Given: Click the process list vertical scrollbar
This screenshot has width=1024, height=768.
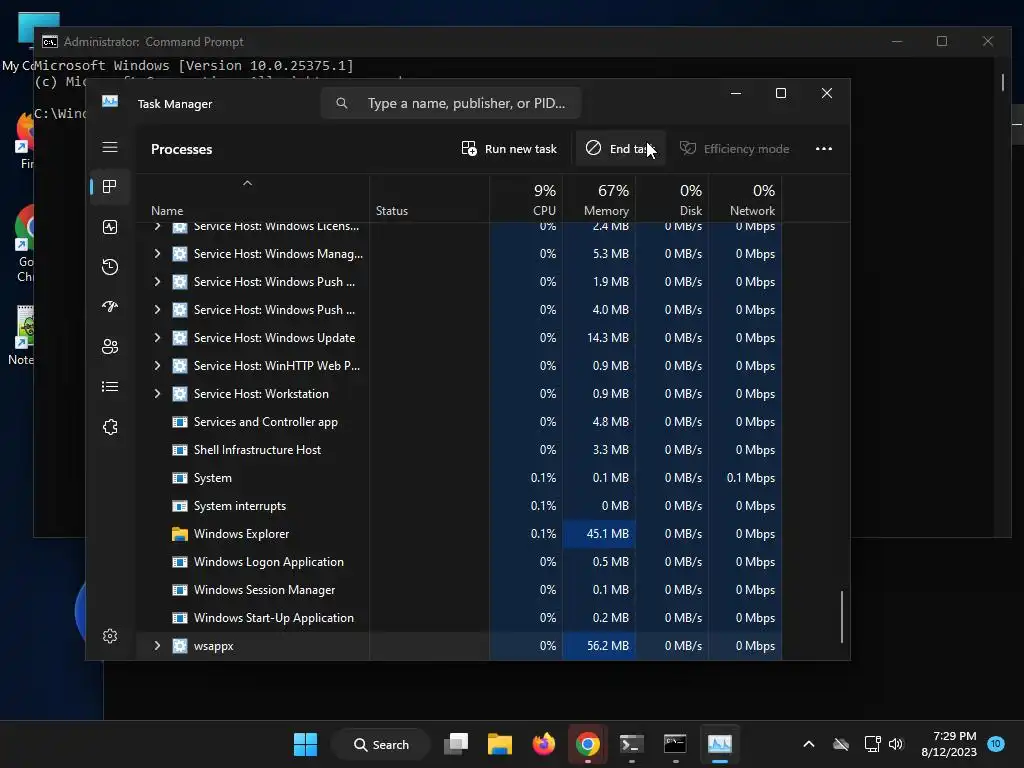Looking at the screenshot, I should [x=842, y=617].
